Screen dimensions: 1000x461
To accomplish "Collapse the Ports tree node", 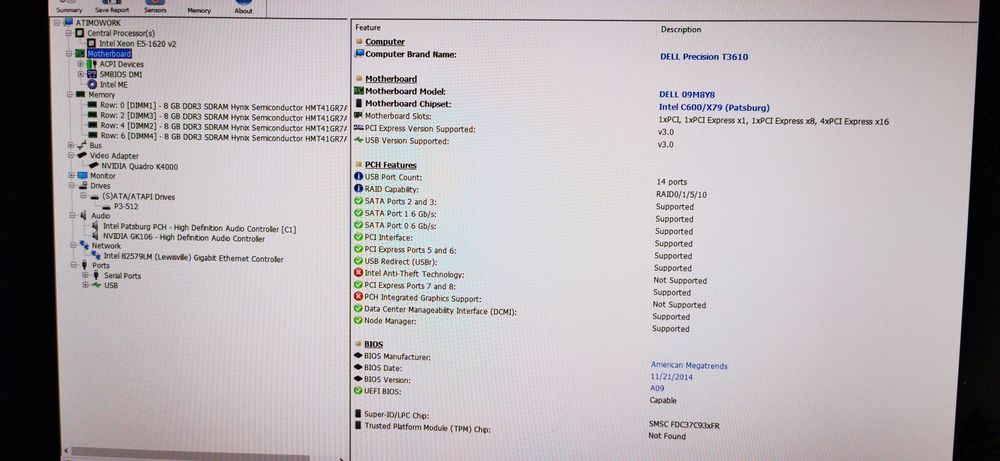I will click(x=73, y=265).
